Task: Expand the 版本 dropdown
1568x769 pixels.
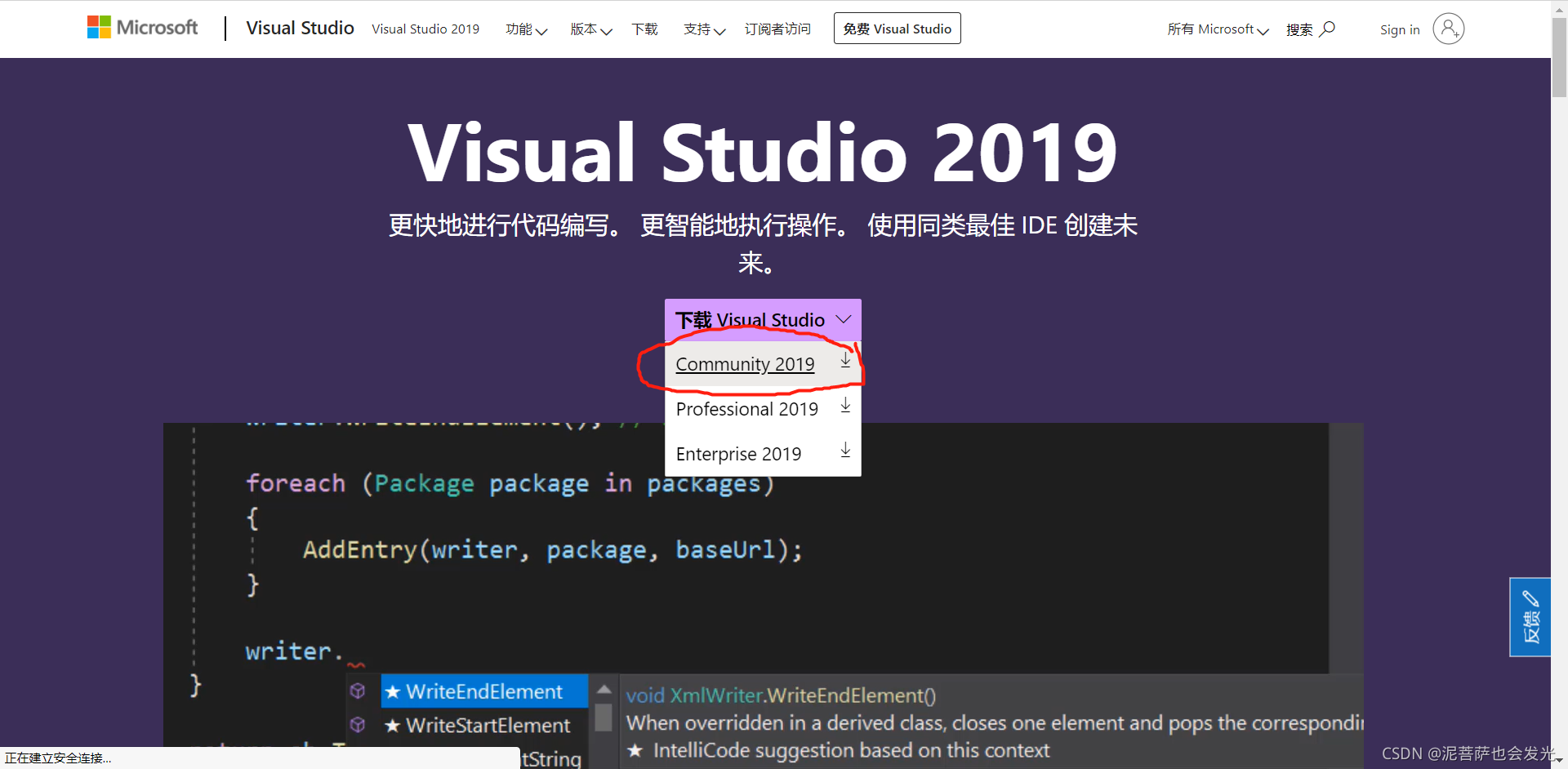Action: coord(590,29)
